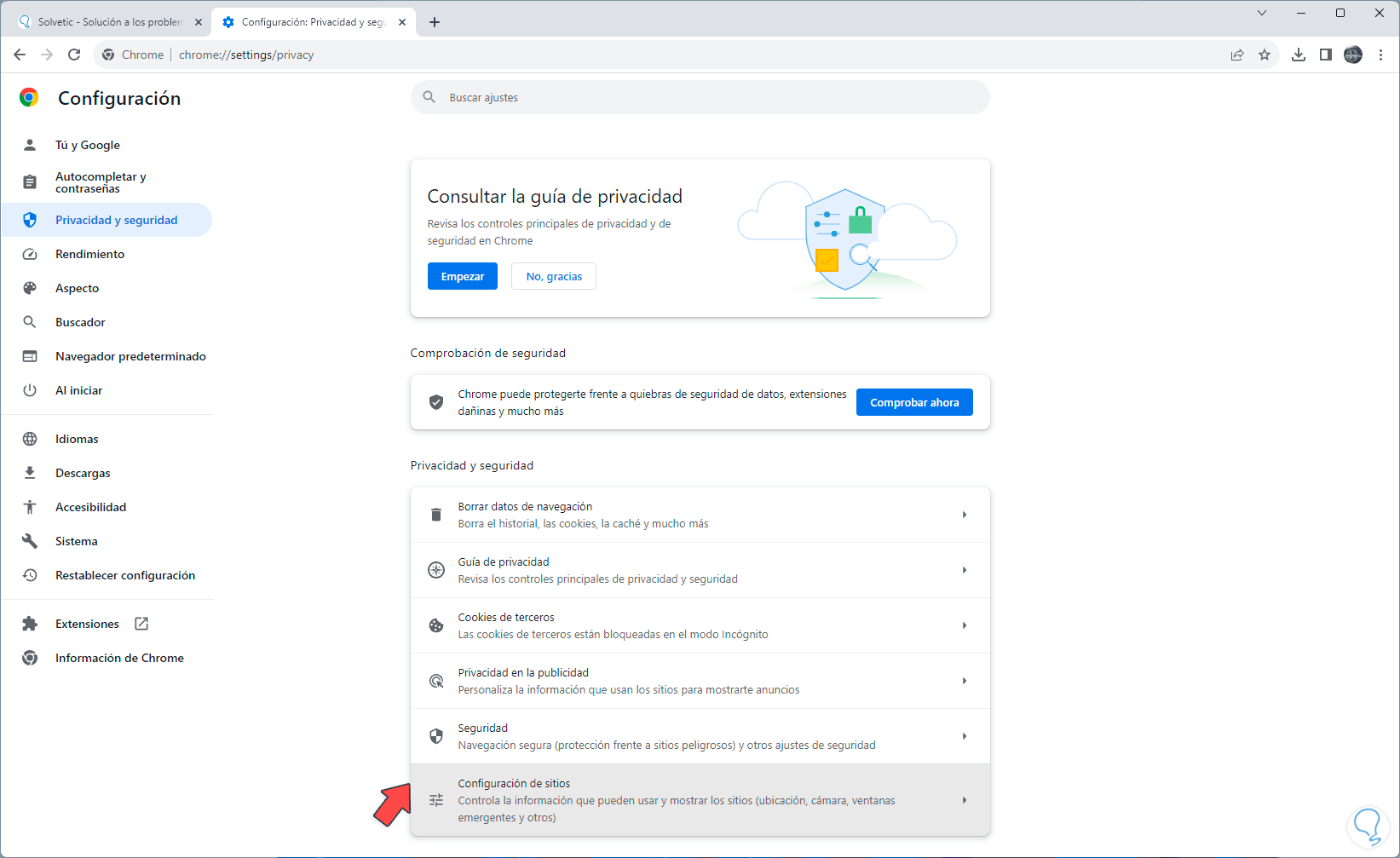Open a new tab with the plus button

pos(435,22)
